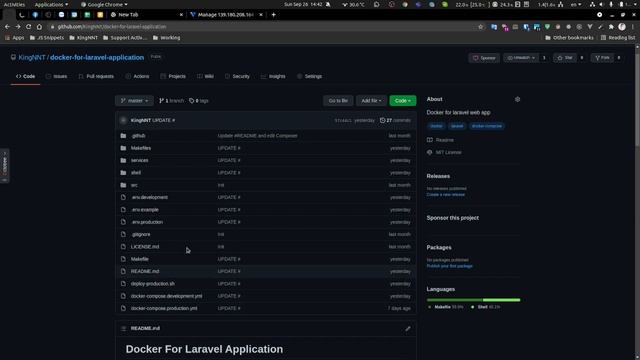Reload the page

pos(28,27)
